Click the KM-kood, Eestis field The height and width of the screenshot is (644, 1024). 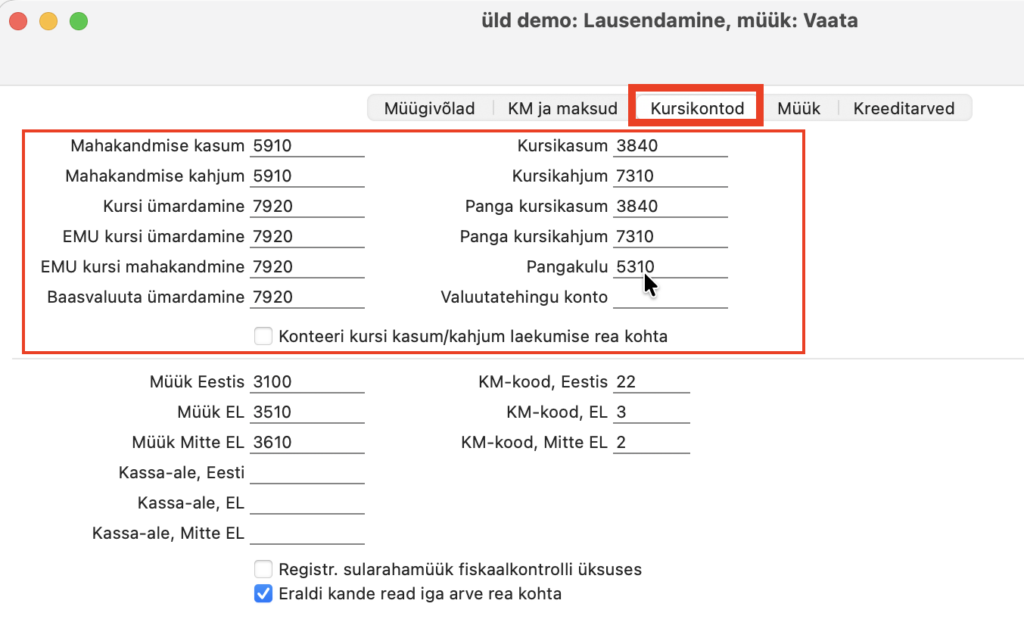(x=651, y=381)
